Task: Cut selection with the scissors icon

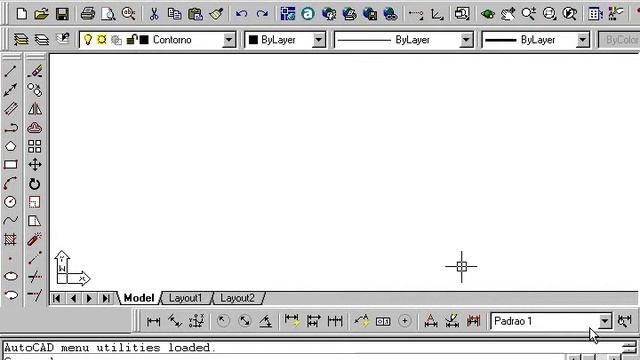Action: click(154, 14)
